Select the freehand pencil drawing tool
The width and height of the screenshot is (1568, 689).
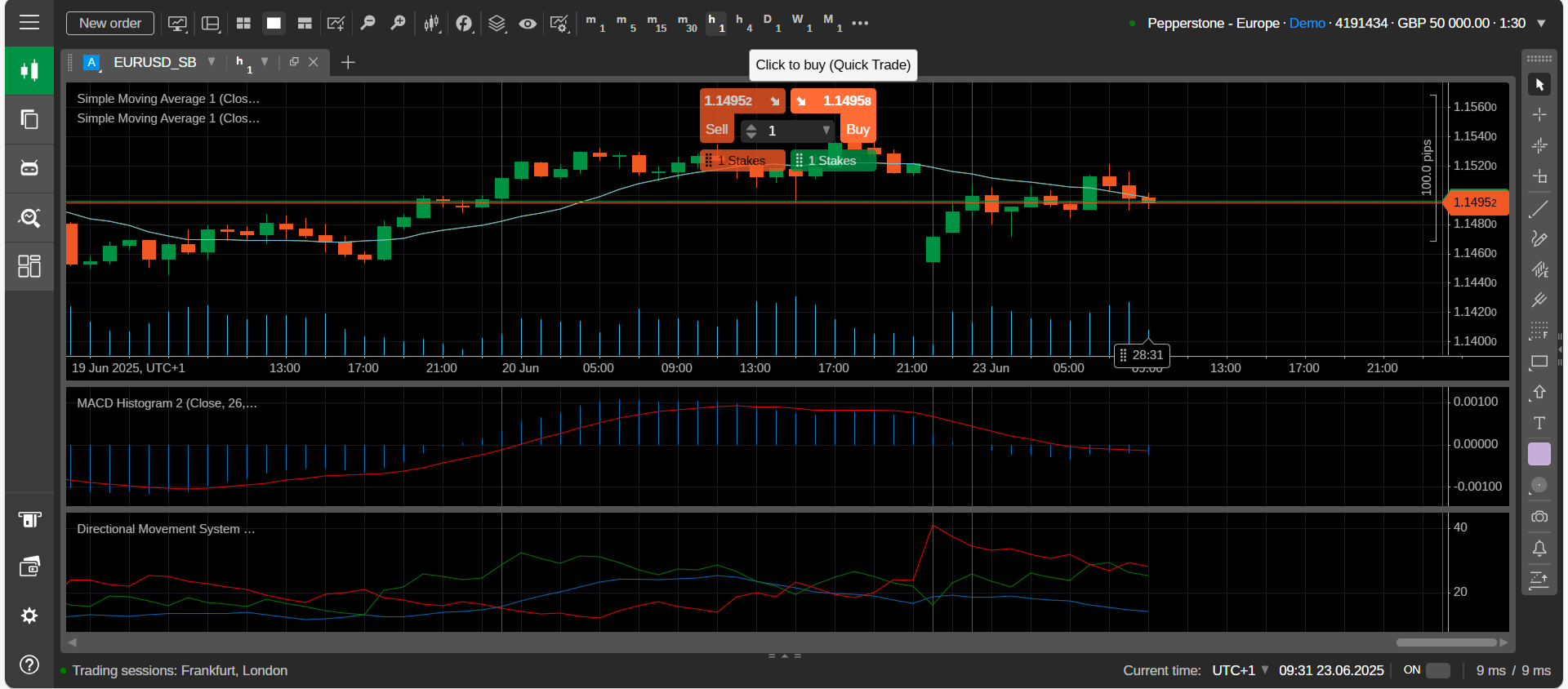tap(1539, 238)
